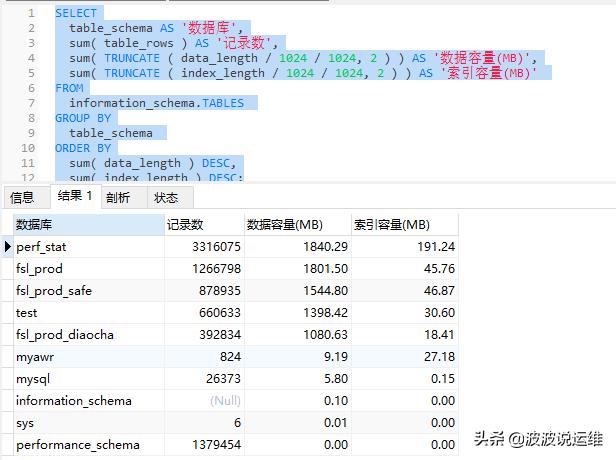
Task: Click the 392834 record count cell
Action: tap(204, 335)
